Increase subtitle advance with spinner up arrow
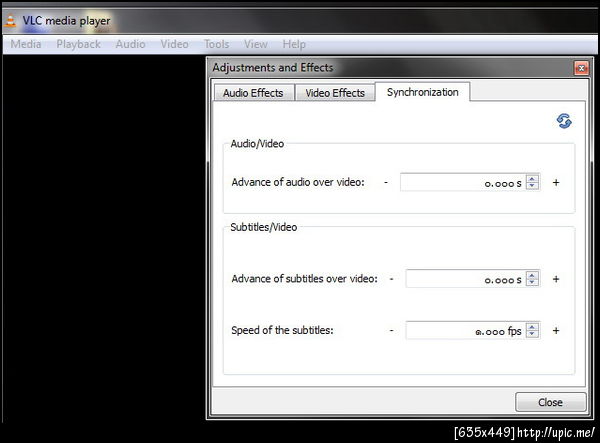600x443 pixels. 532,275
